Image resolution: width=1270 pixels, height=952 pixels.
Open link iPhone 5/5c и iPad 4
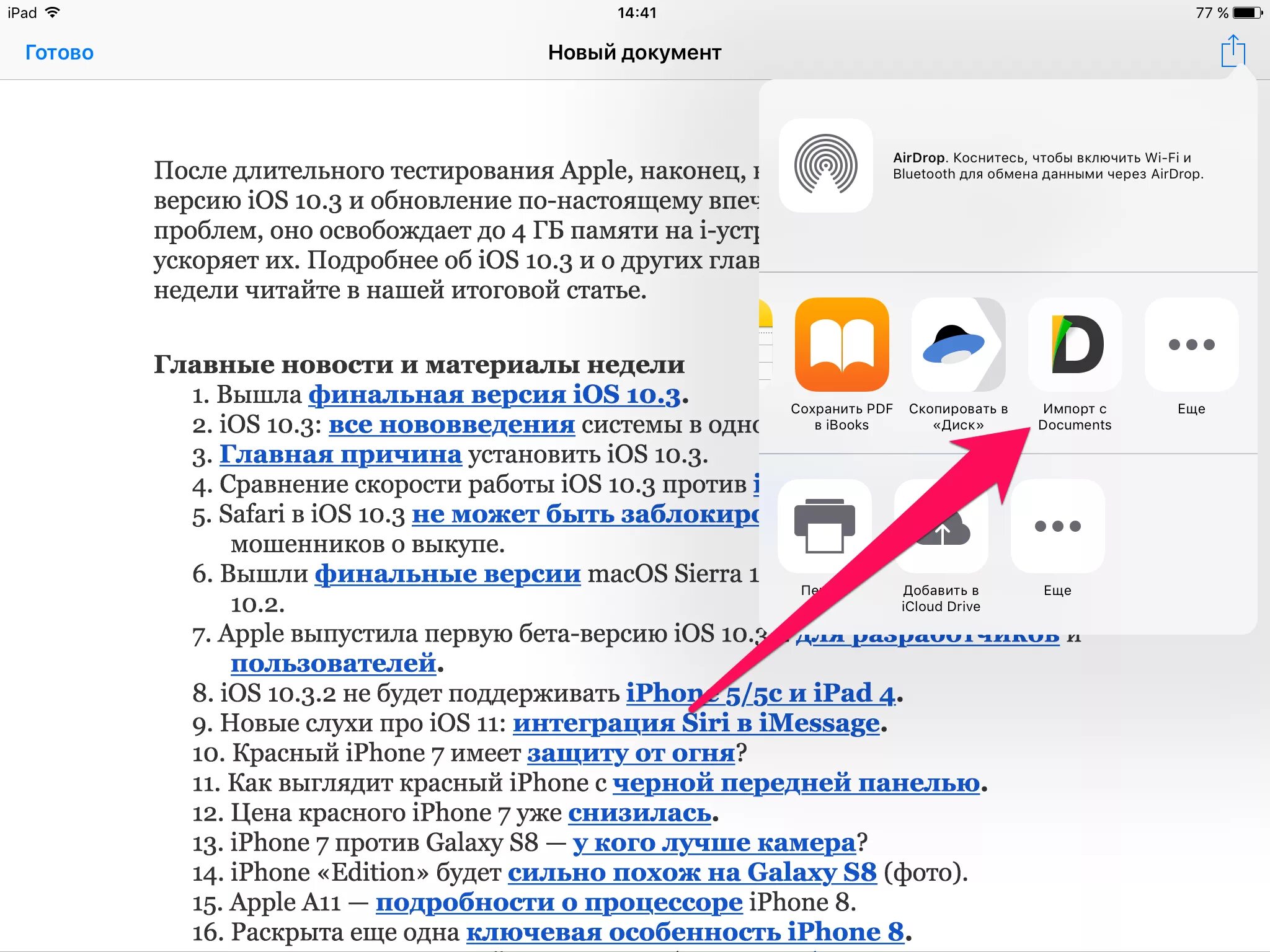pyautogui.click(x=760, y=693)
